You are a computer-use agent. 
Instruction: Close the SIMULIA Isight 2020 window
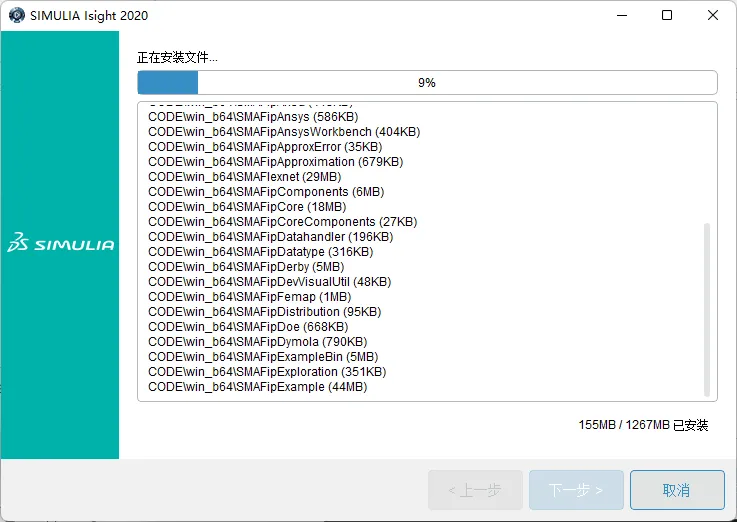click(713, 15)
